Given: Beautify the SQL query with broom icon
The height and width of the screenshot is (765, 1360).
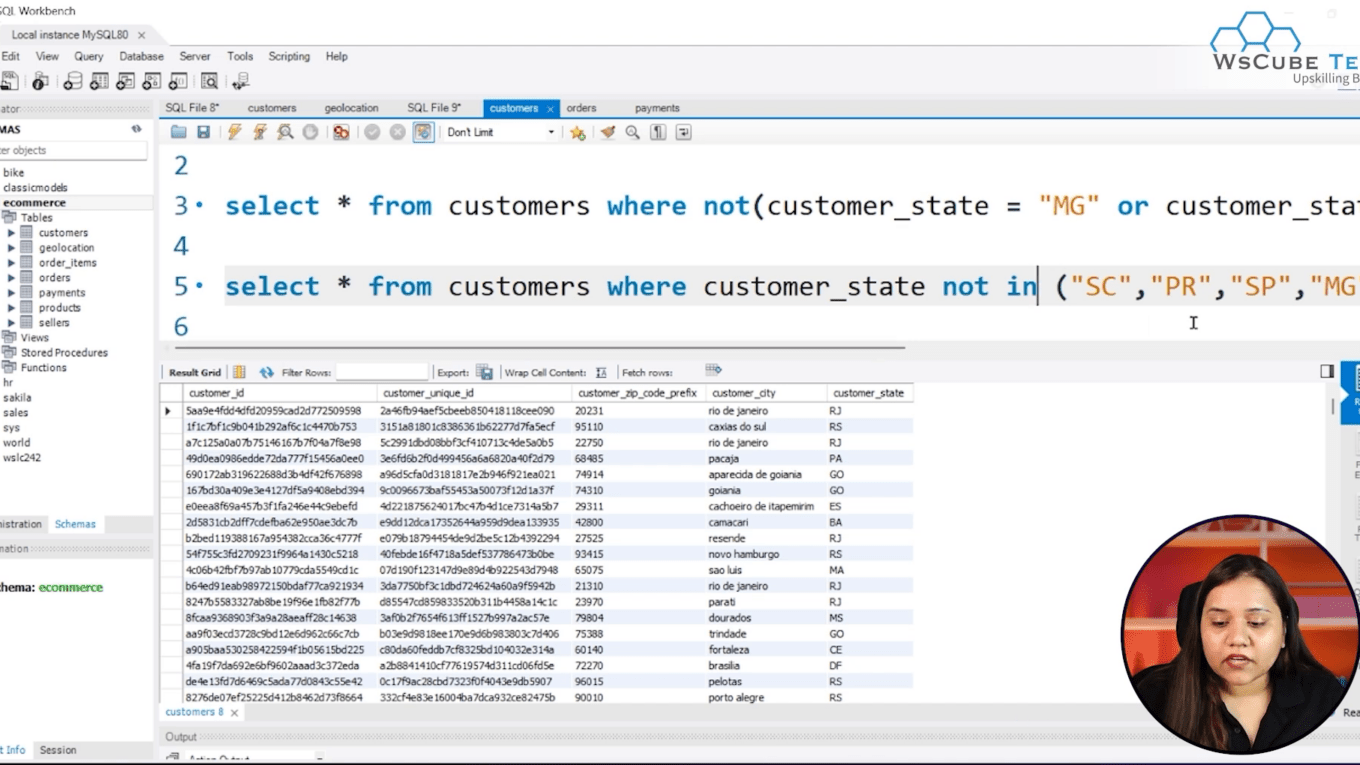Looking at the screenshot, I should coord(607,132).
